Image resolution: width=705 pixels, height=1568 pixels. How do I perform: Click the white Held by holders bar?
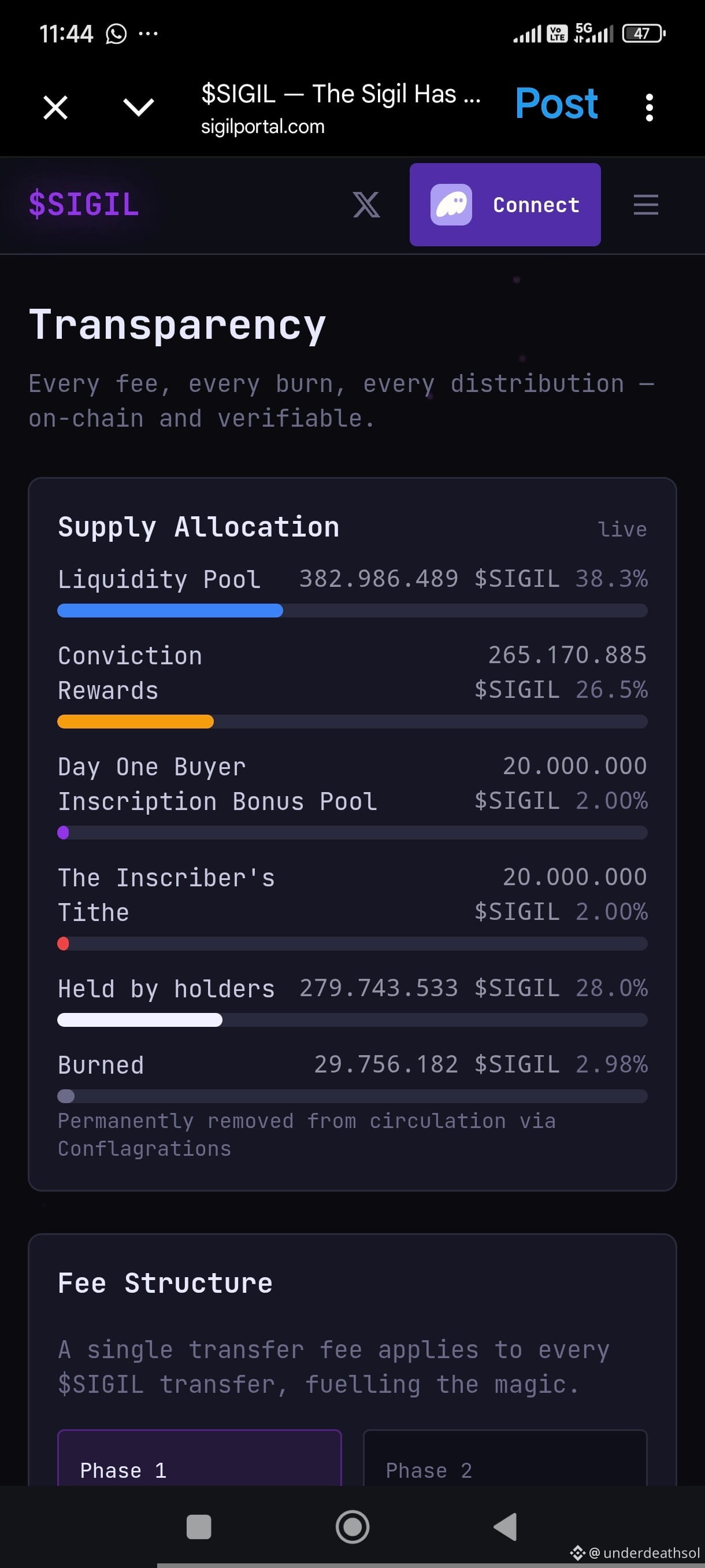[x=140, y=1020]
